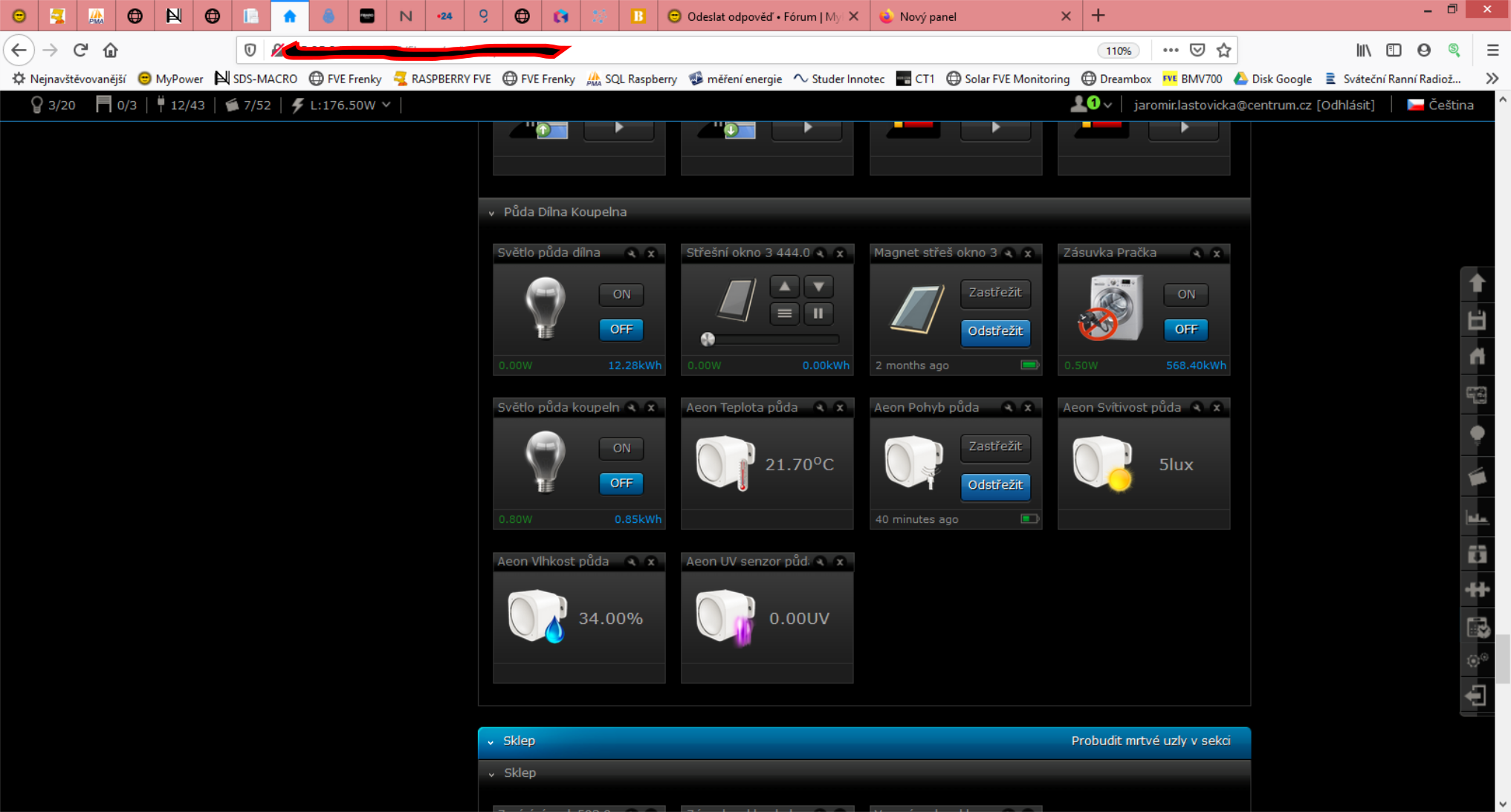Click Zastřežit on Aeon Pohyb půda

point(994,446)
